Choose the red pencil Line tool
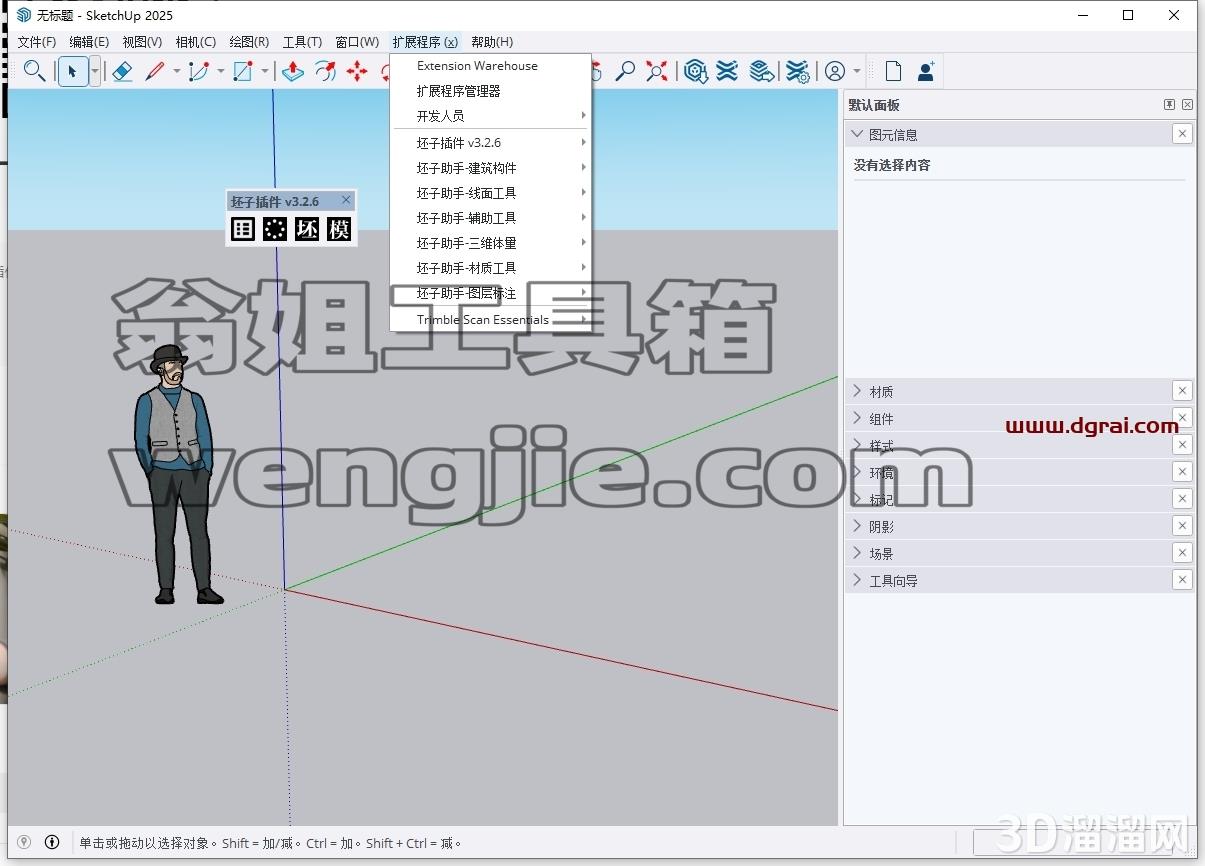1205x866 pixels. (155, 71)
